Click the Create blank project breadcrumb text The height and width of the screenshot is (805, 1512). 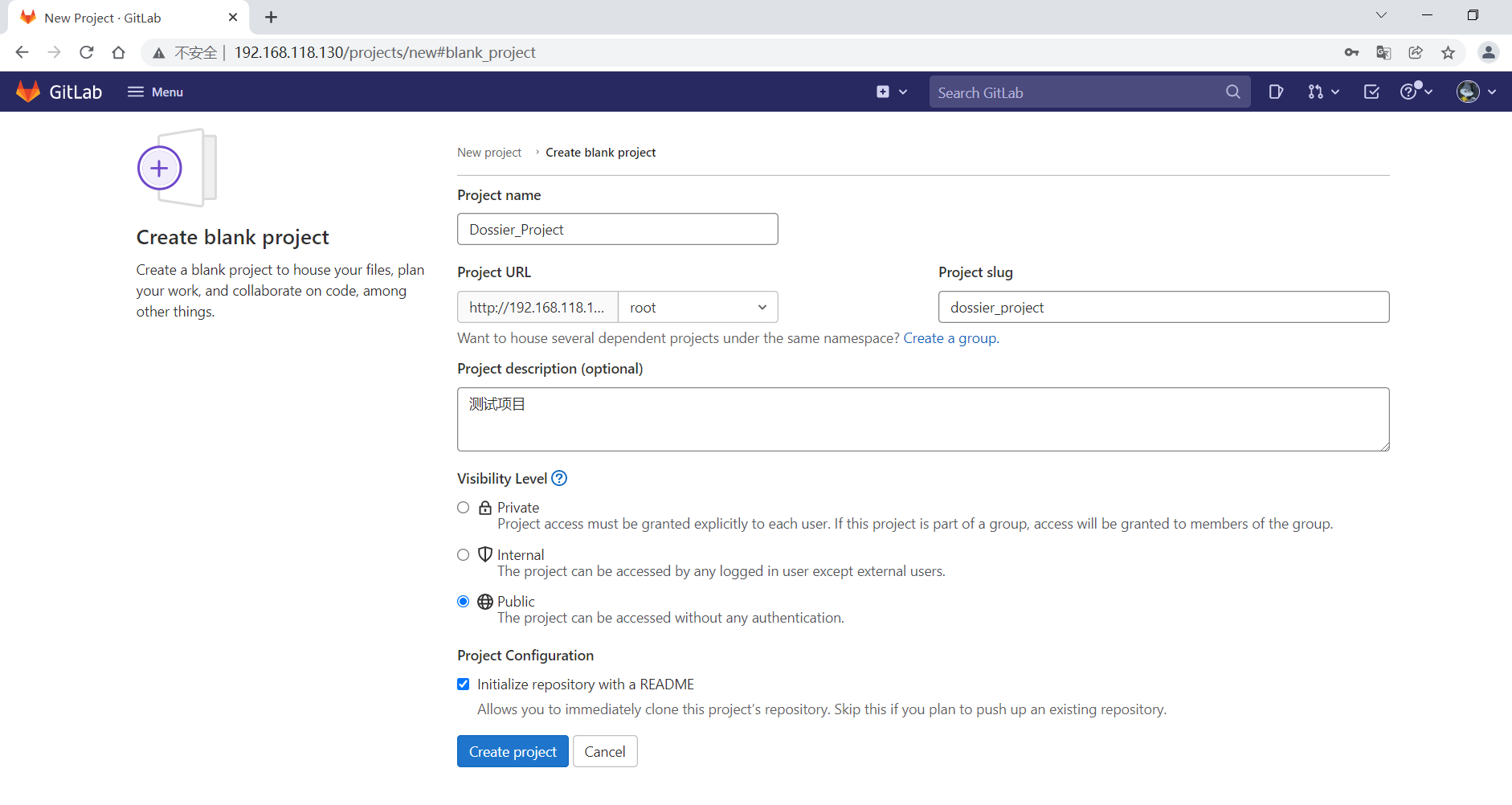coord(600,153)
